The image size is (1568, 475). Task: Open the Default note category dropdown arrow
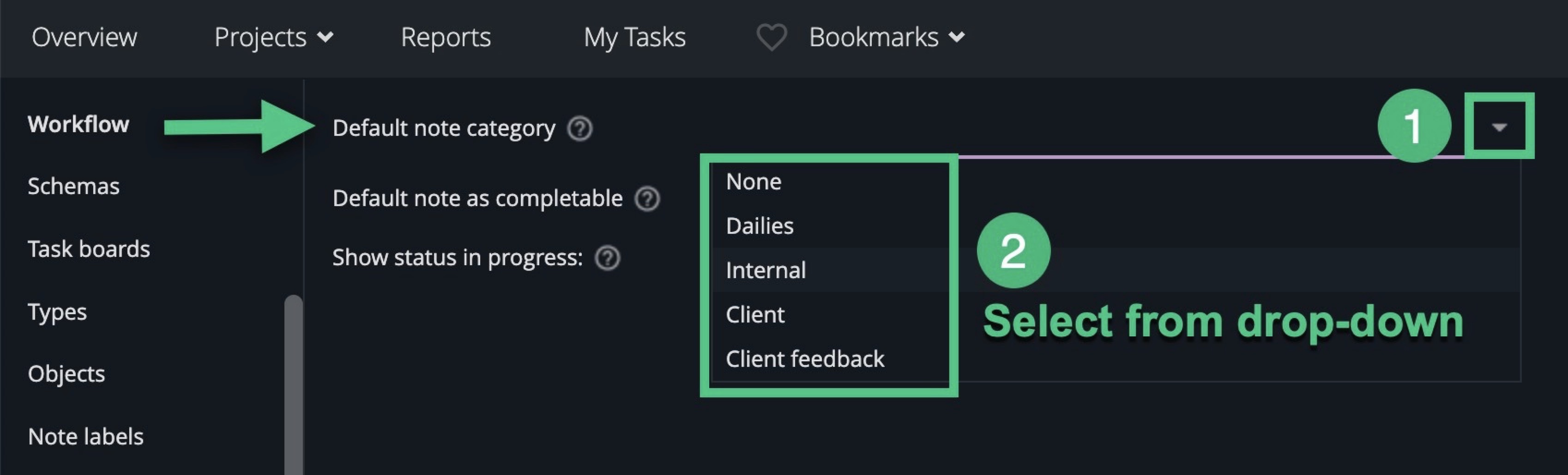click(x=1499, y=127)
